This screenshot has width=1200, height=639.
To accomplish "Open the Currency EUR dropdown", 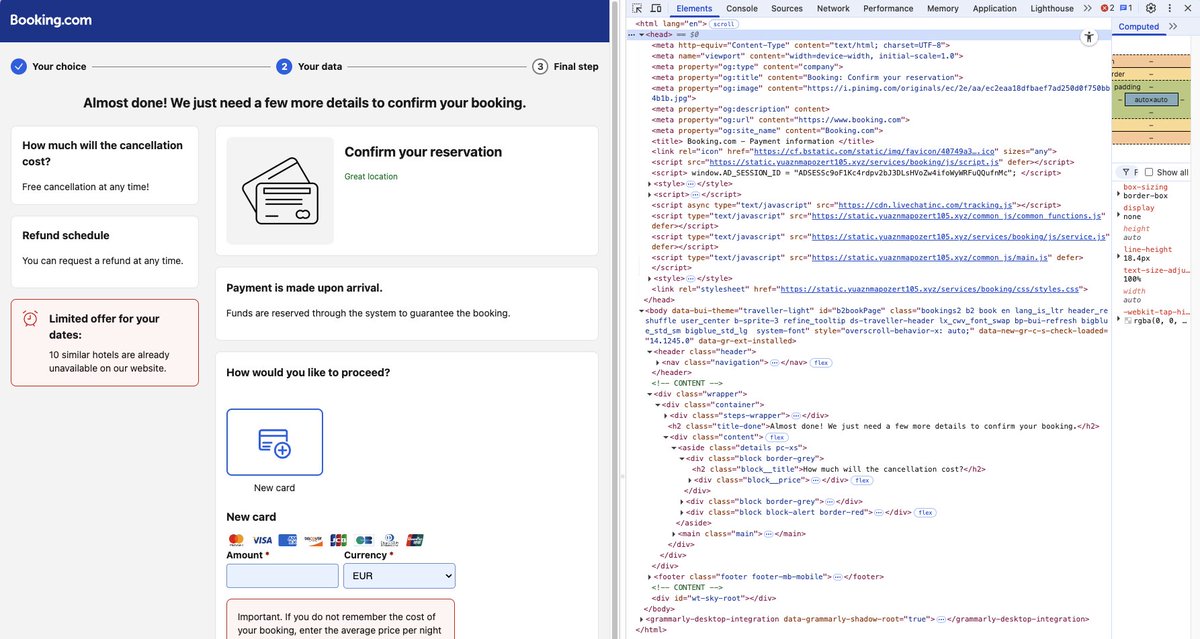I will [399, 576].
